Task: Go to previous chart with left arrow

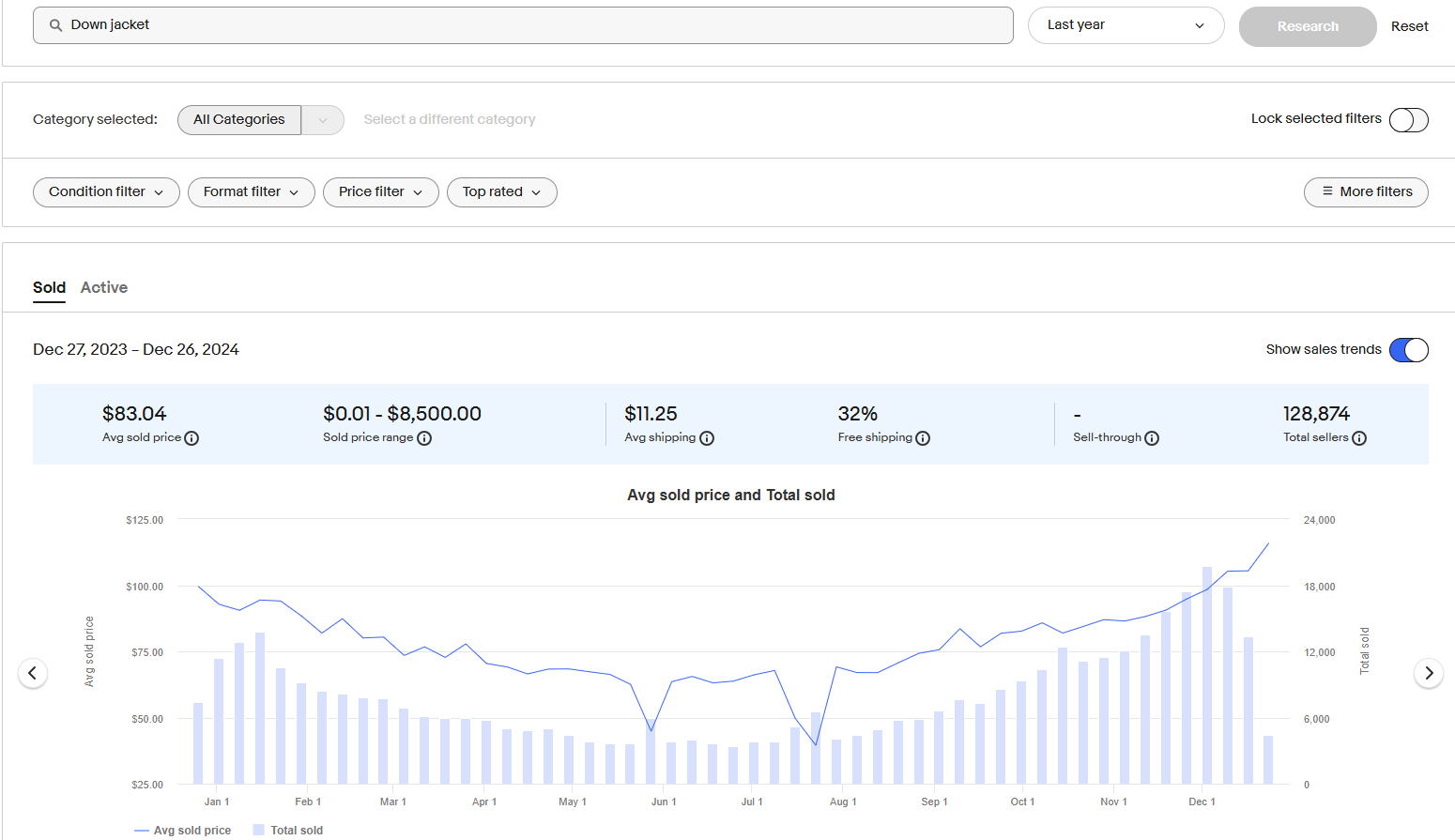Action: click(x=33, y=673)
